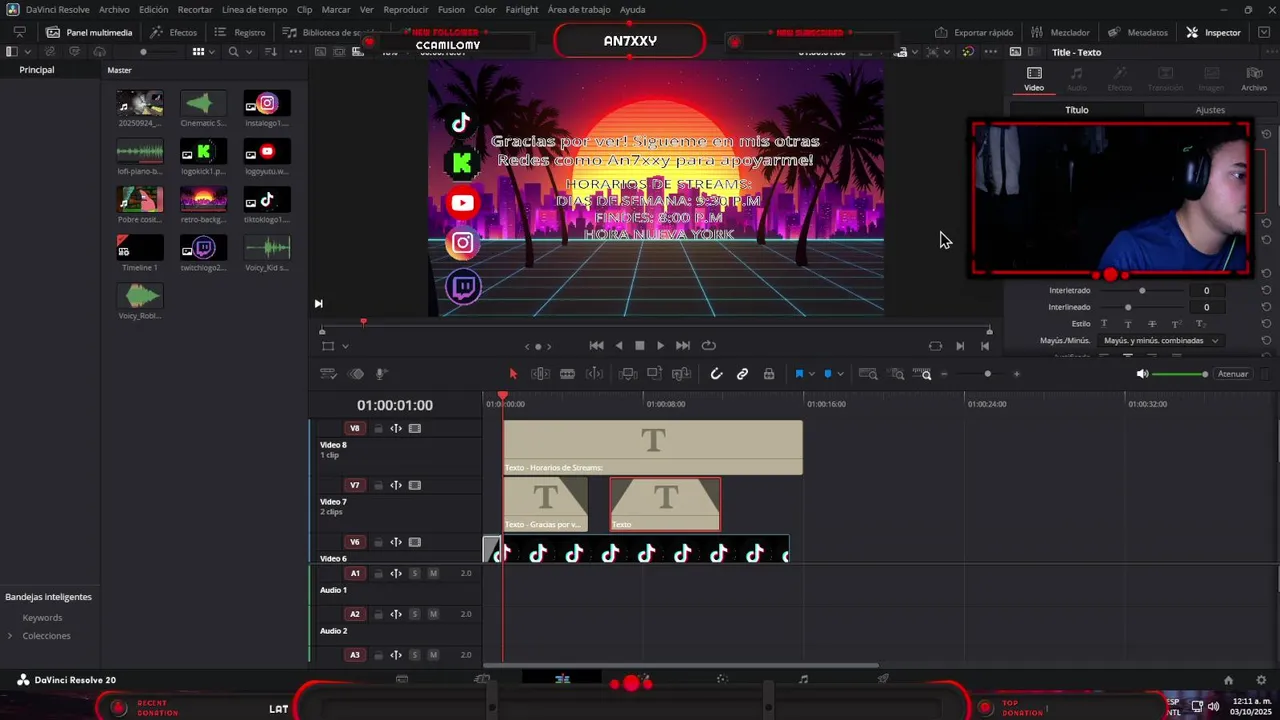Select the V8 track destination label
The height and width of the screenshot is (720, 1280).
click(x=354, y=429)
